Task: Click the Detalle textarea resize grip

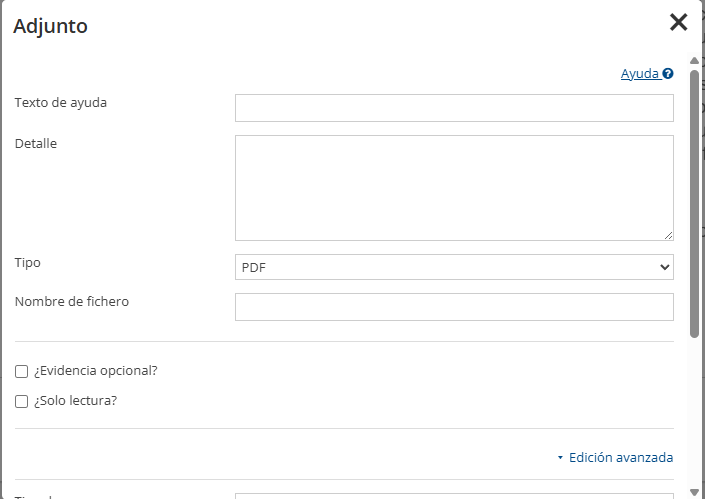Action: [668, 235]
